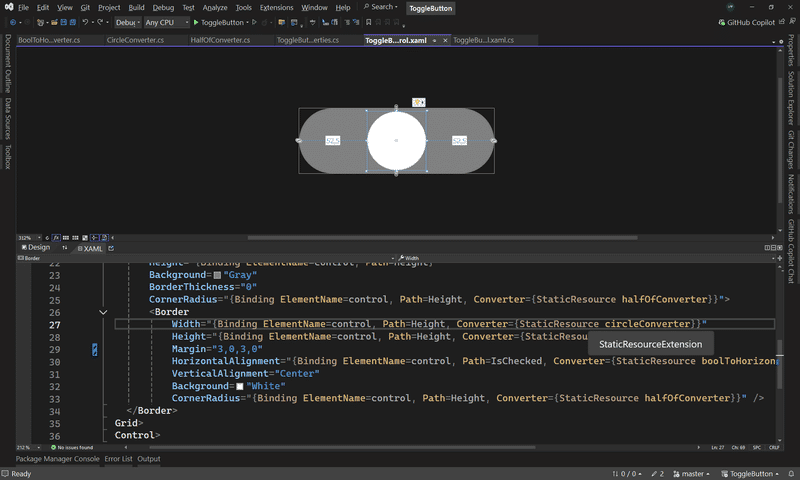
Task: Click the navigate backward icon
Action: [x=13, y=22]
